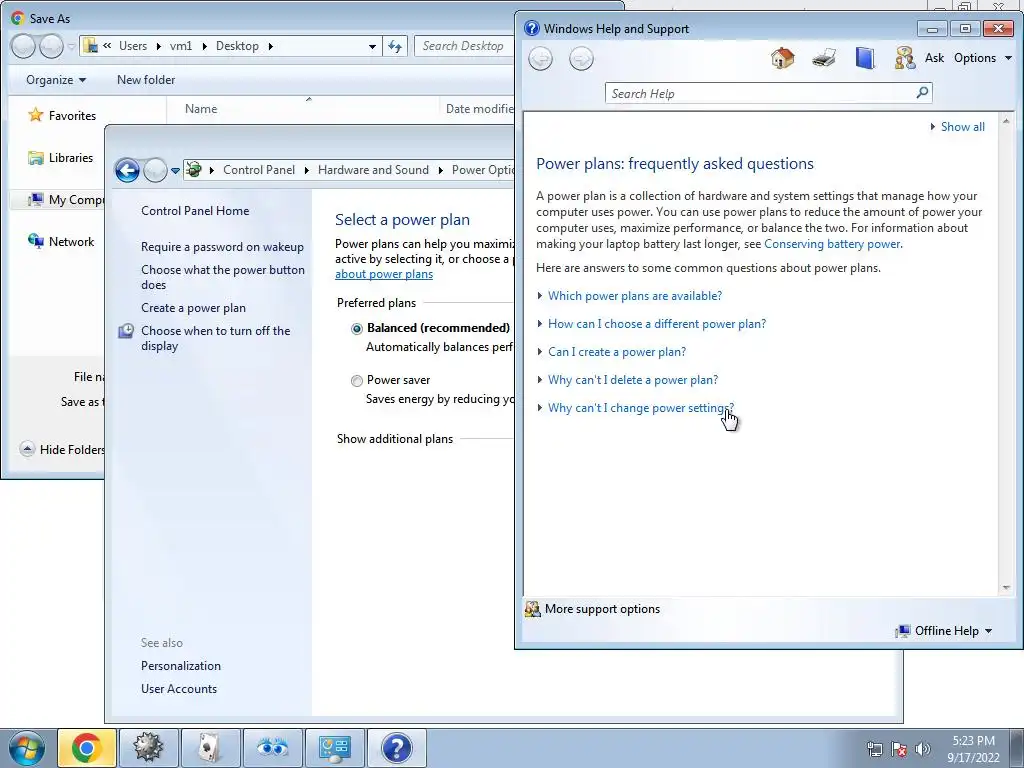The width and height of the screenshot is (1024, 768).
Task: Open Require a password on wakeup
Action: point(223,247)
